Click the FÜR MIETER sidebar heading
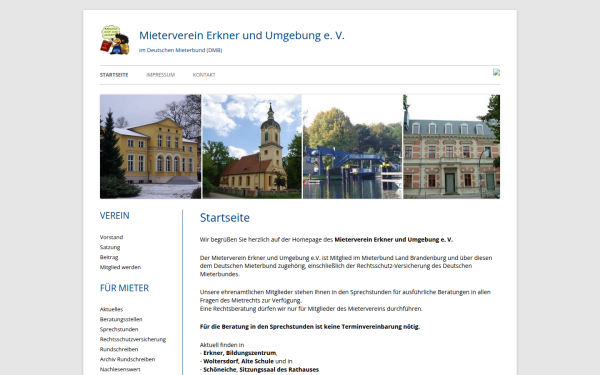The width and height of the screenshot is (600, 375). 124,288
